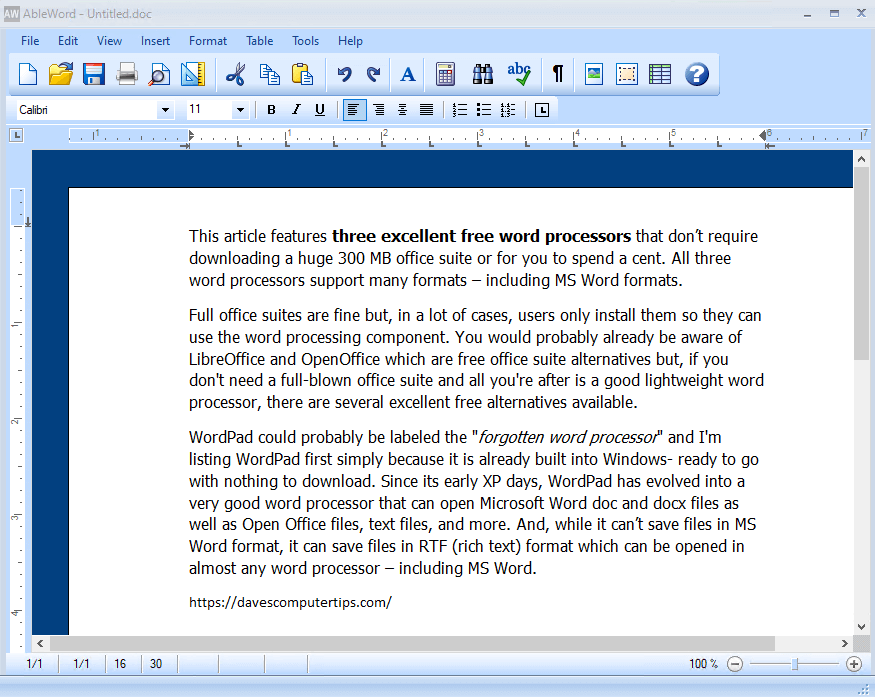Image resolution: width=875 pixels, height=697 pixels.
Task: Insert an image into the document
Action: pyautogui.click(x=594, y=74)
